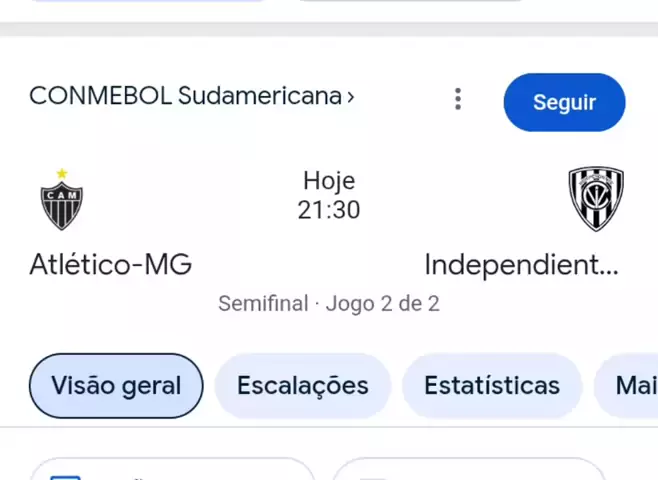
Task: Click the truncated Independient... team name
Action: [521, 265]
